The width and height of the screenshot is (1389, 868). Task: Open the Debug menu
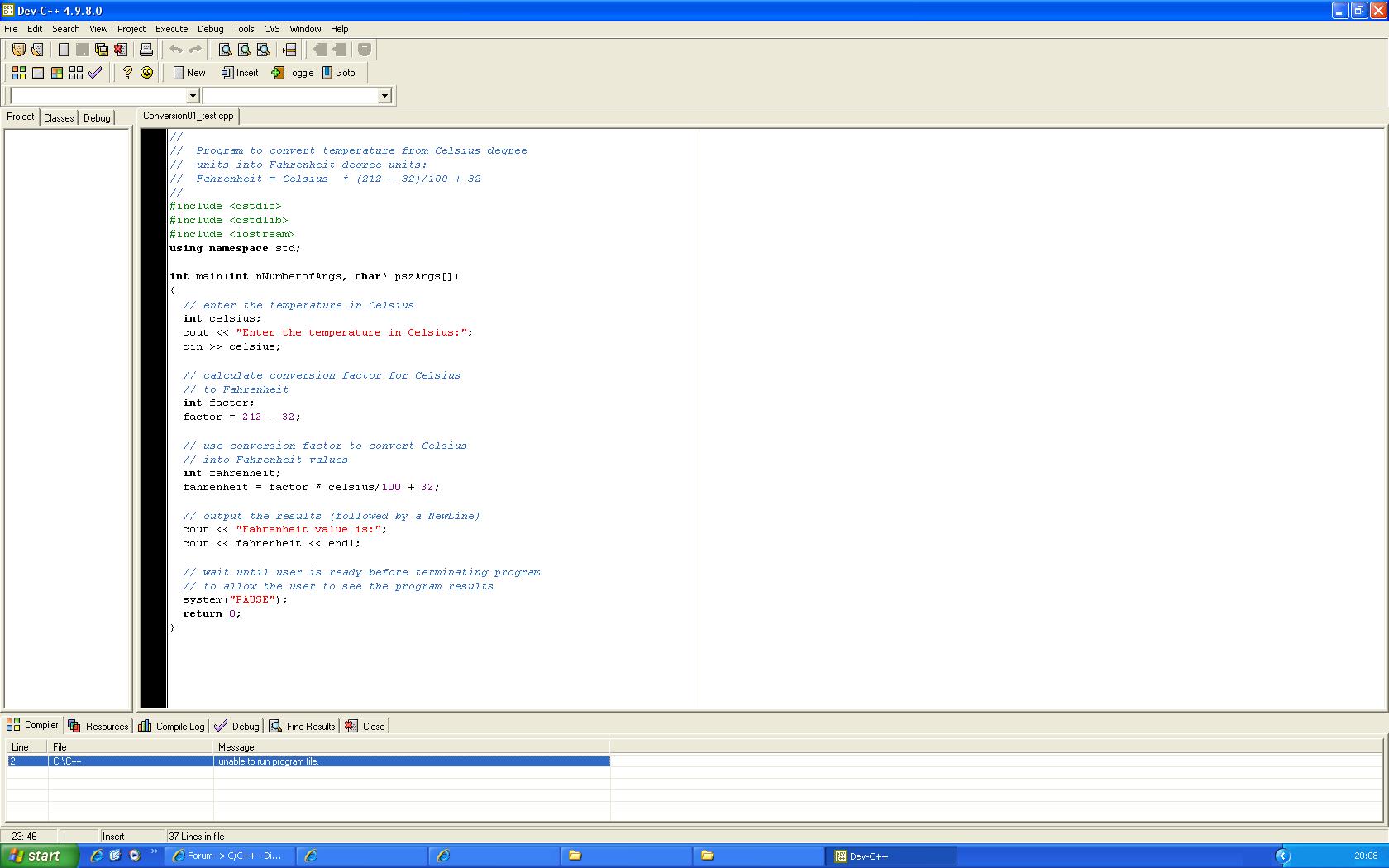pyautogui.click(x=211, y=29)
